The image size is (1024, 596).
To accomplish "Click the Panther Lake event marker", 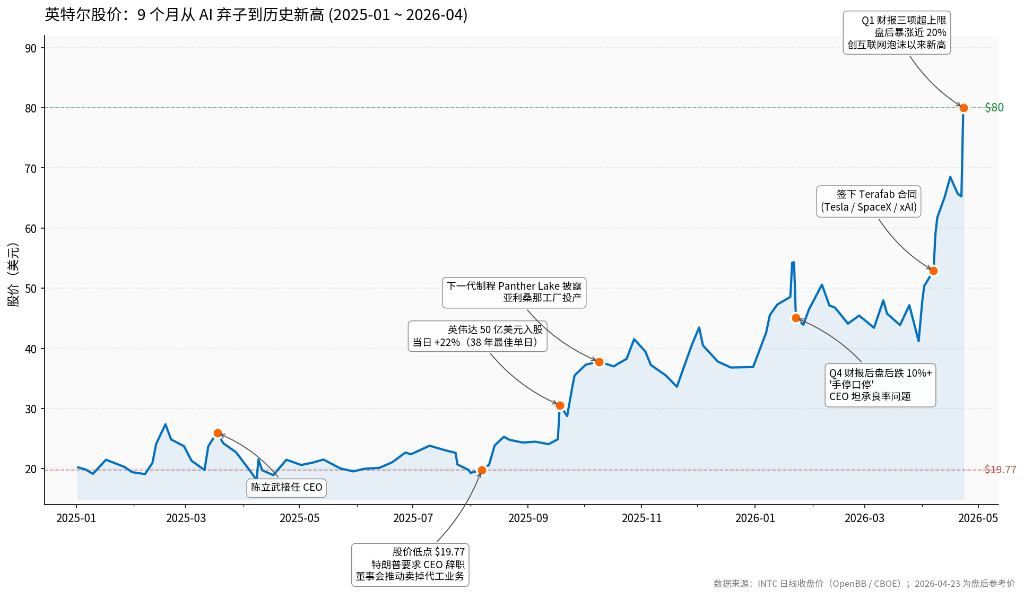I will click(598, 362).
